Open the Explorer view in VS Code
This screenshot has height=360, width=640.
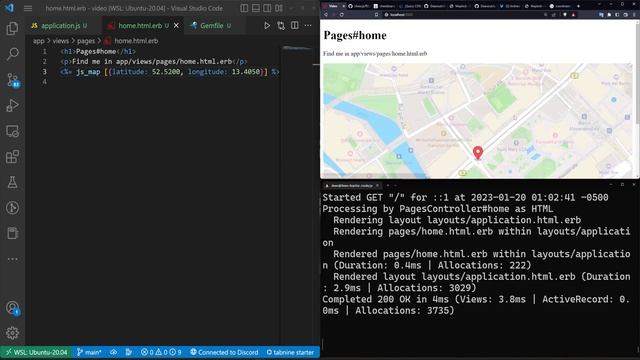point(12,28)
